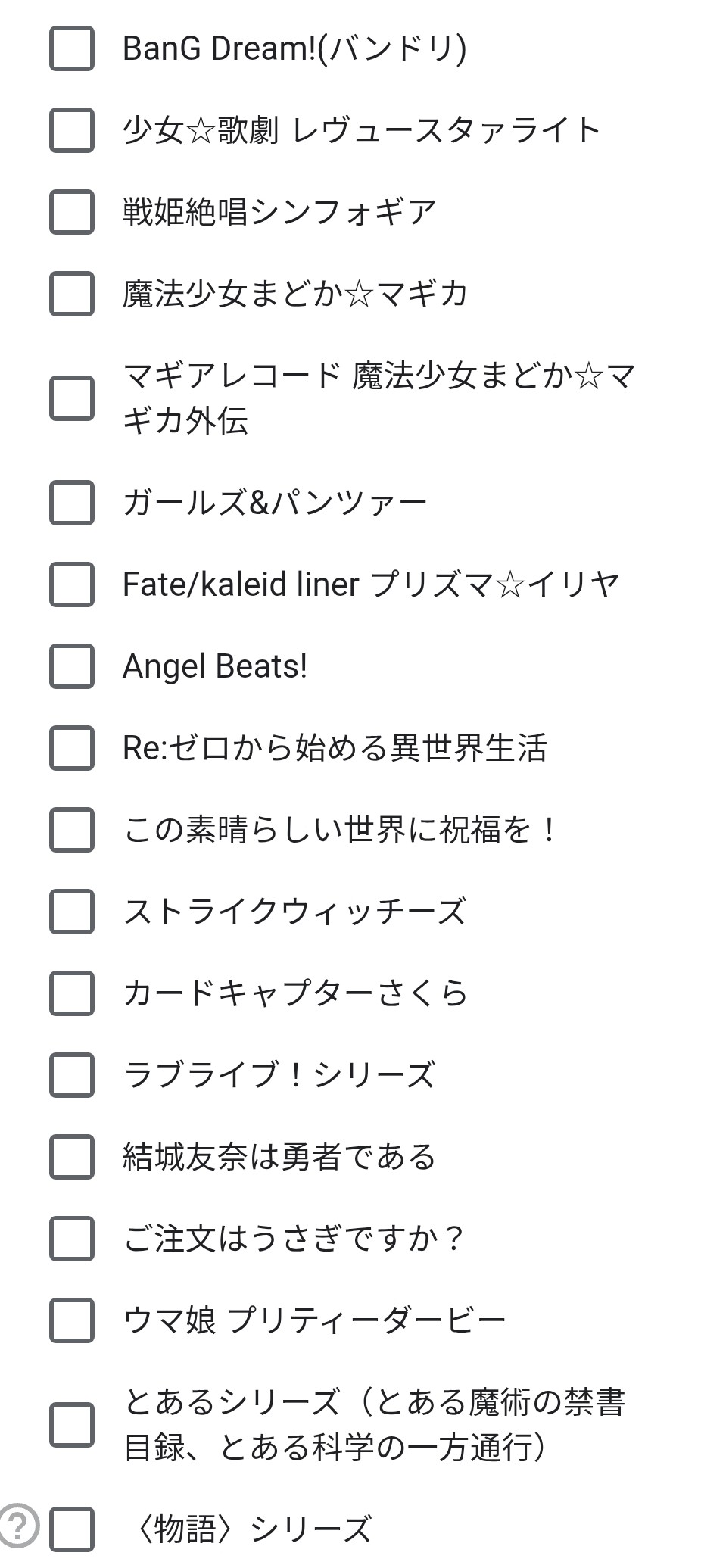The height and width of the screenshot is (1568, 701).
Task: Click the Angel Beats! option label text
Action: (x=215, y=666)
